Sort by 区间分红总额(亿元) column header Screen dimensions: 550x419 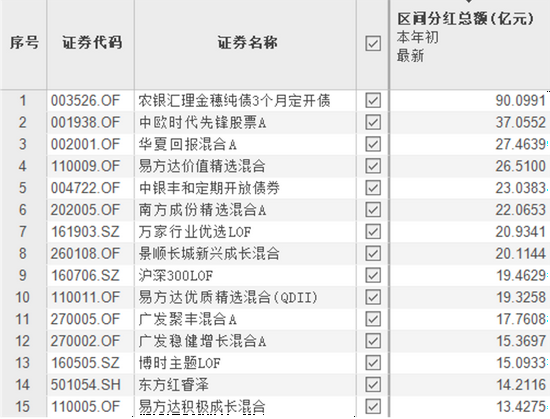(465, 19)
